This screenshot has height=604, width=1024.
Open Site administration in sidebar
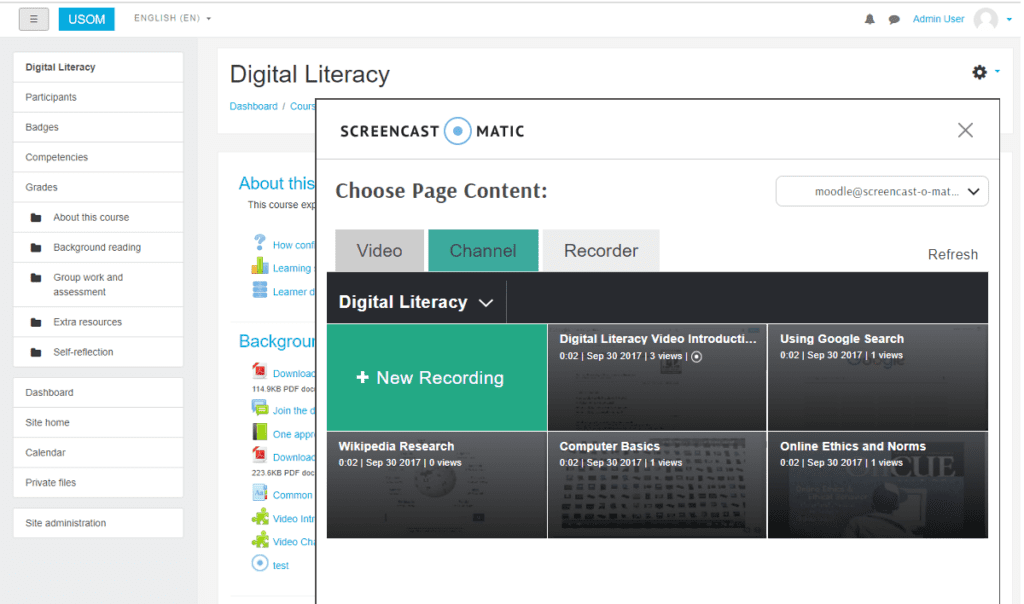pos(98,523)
